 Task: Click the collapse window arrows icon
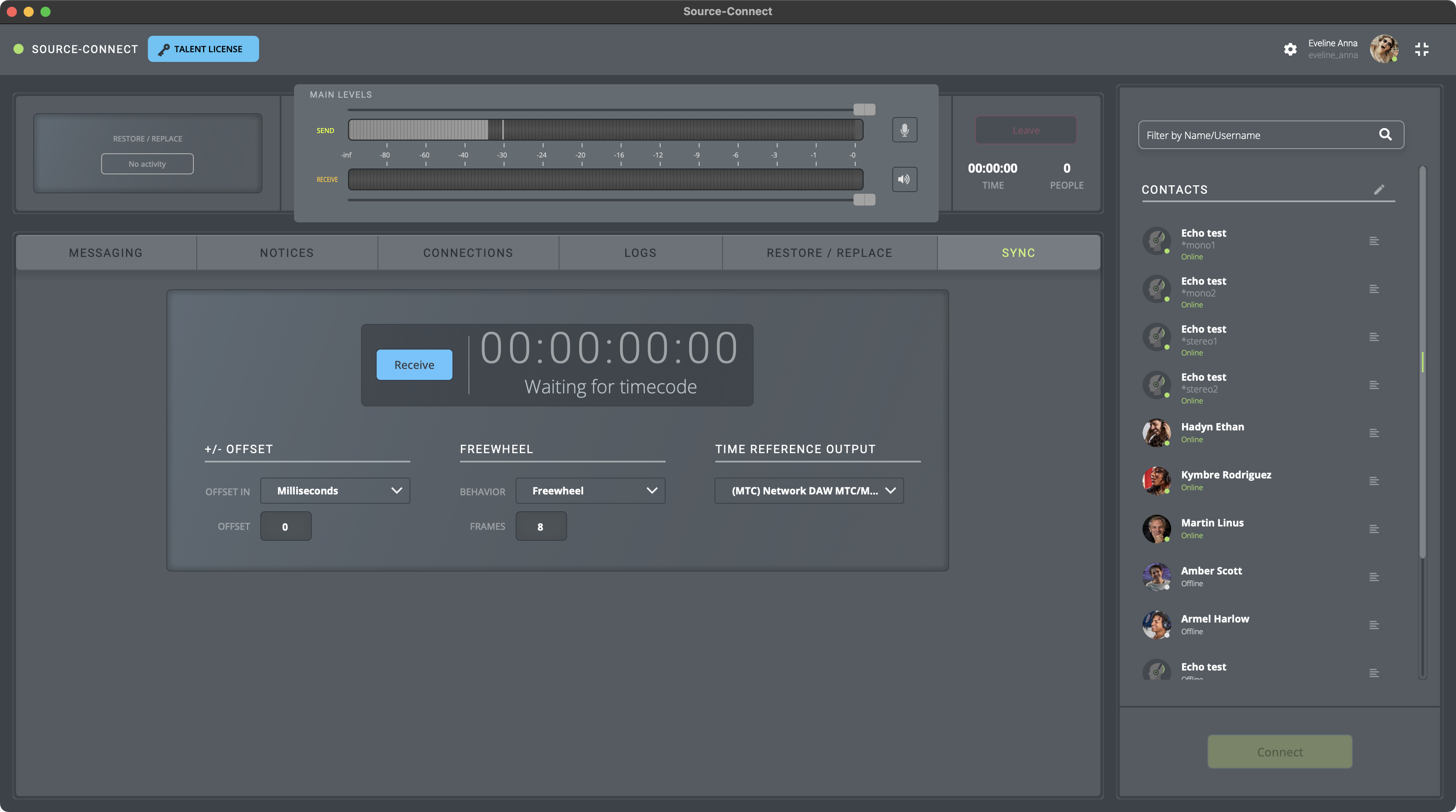1421,49
